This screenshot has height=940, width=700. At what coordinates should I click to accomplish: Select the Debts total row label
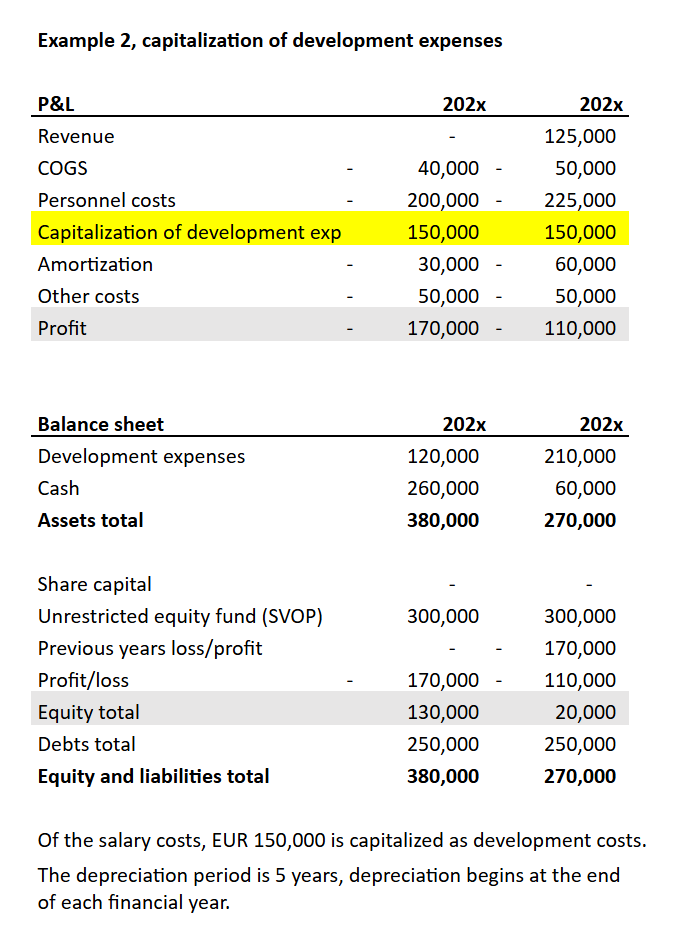pyautogui.click(x=86, y=744)
